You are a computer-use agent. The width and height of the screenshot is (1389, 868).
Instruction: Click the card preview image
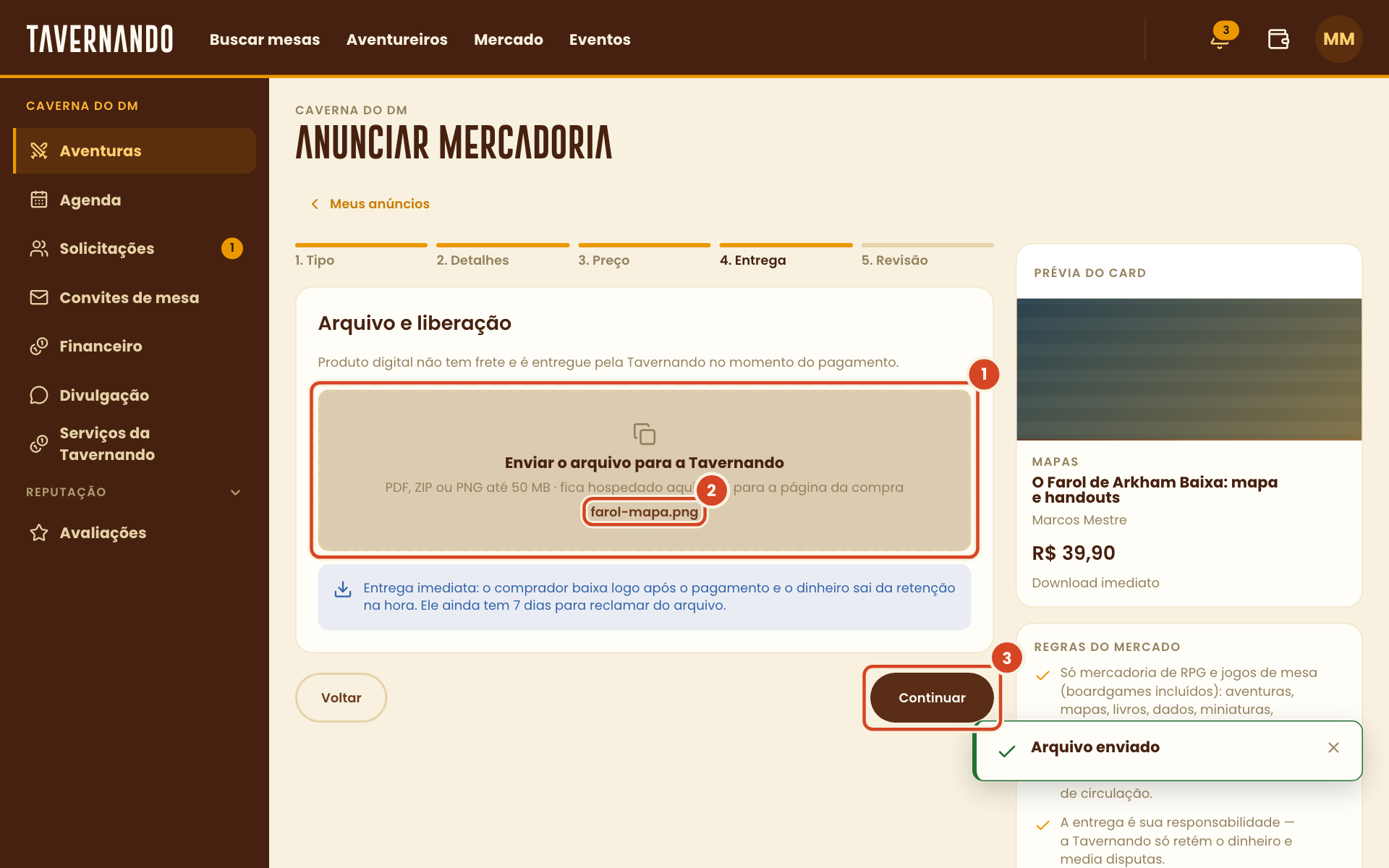1189,369
